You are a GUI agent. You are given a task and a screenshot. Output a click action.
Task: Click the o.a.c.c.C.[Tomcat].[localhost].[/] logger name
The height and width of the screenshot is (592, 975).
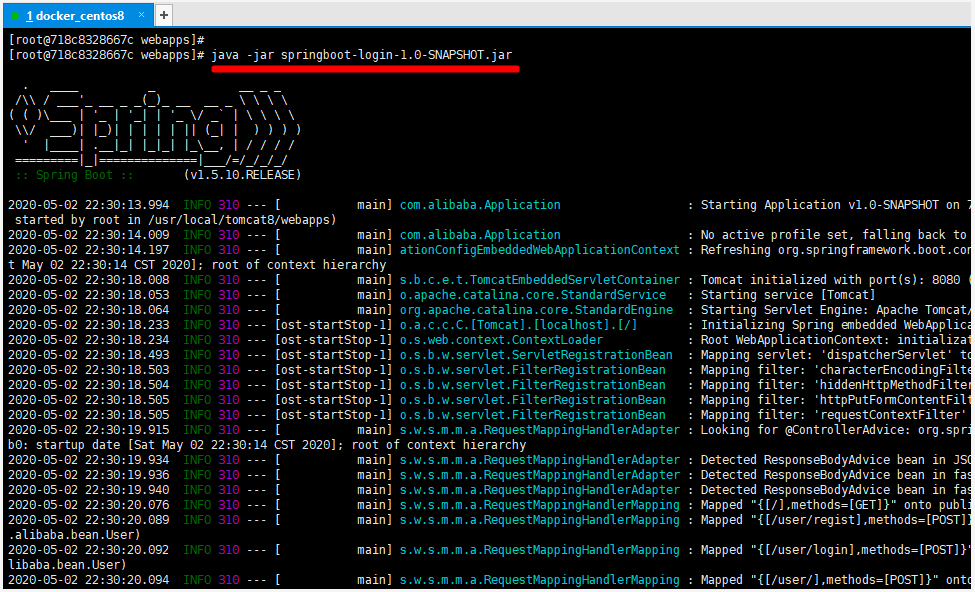519,325
